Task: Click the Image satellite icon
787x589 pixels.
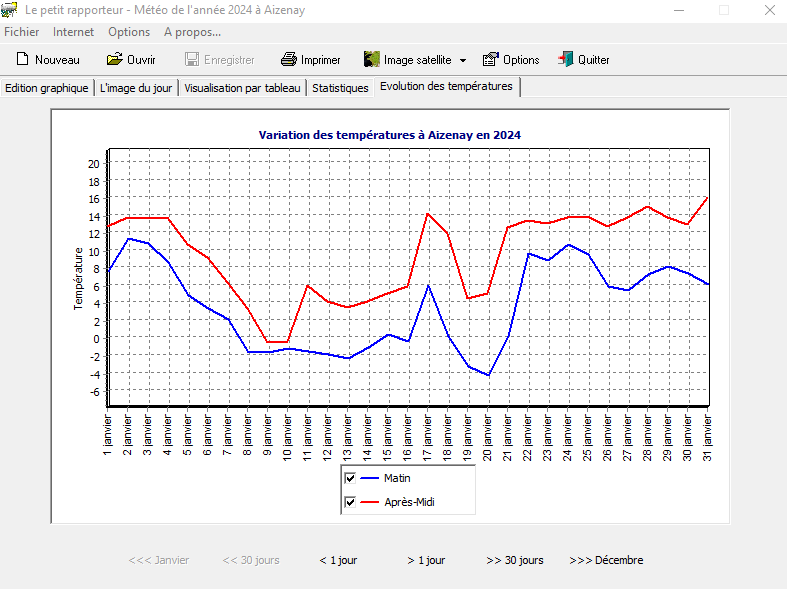Action: click(x=371, y=60)
